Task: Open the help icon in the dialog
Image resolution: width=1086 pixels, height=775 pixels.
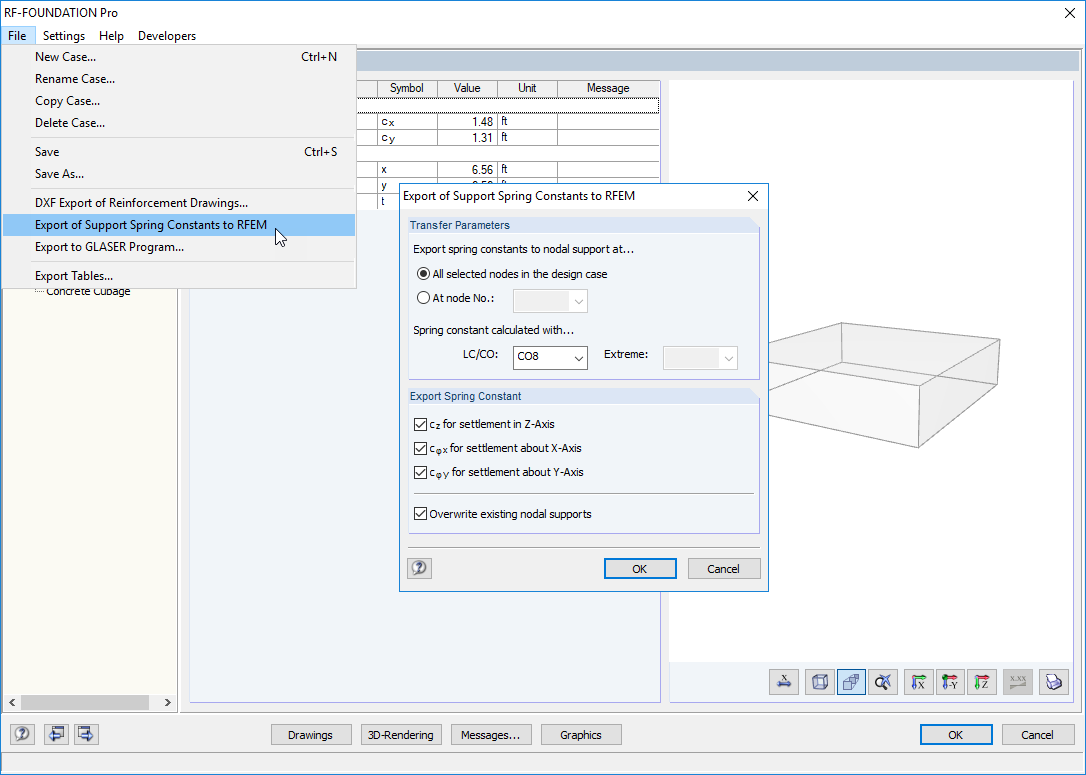Action: pyautogui.click(x=419, y=568)
